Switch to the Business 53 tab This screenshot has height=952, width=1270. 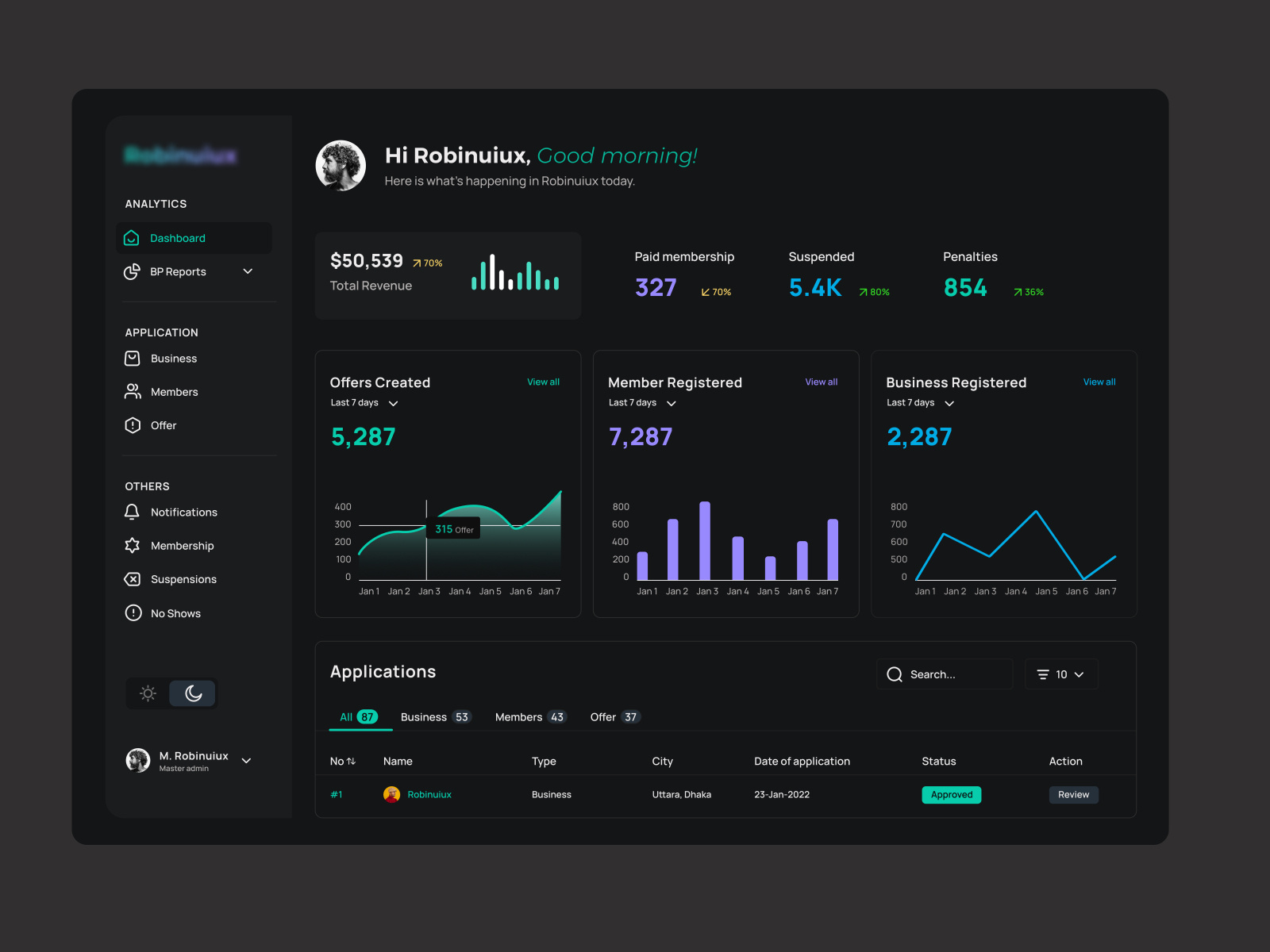[435, 716]
